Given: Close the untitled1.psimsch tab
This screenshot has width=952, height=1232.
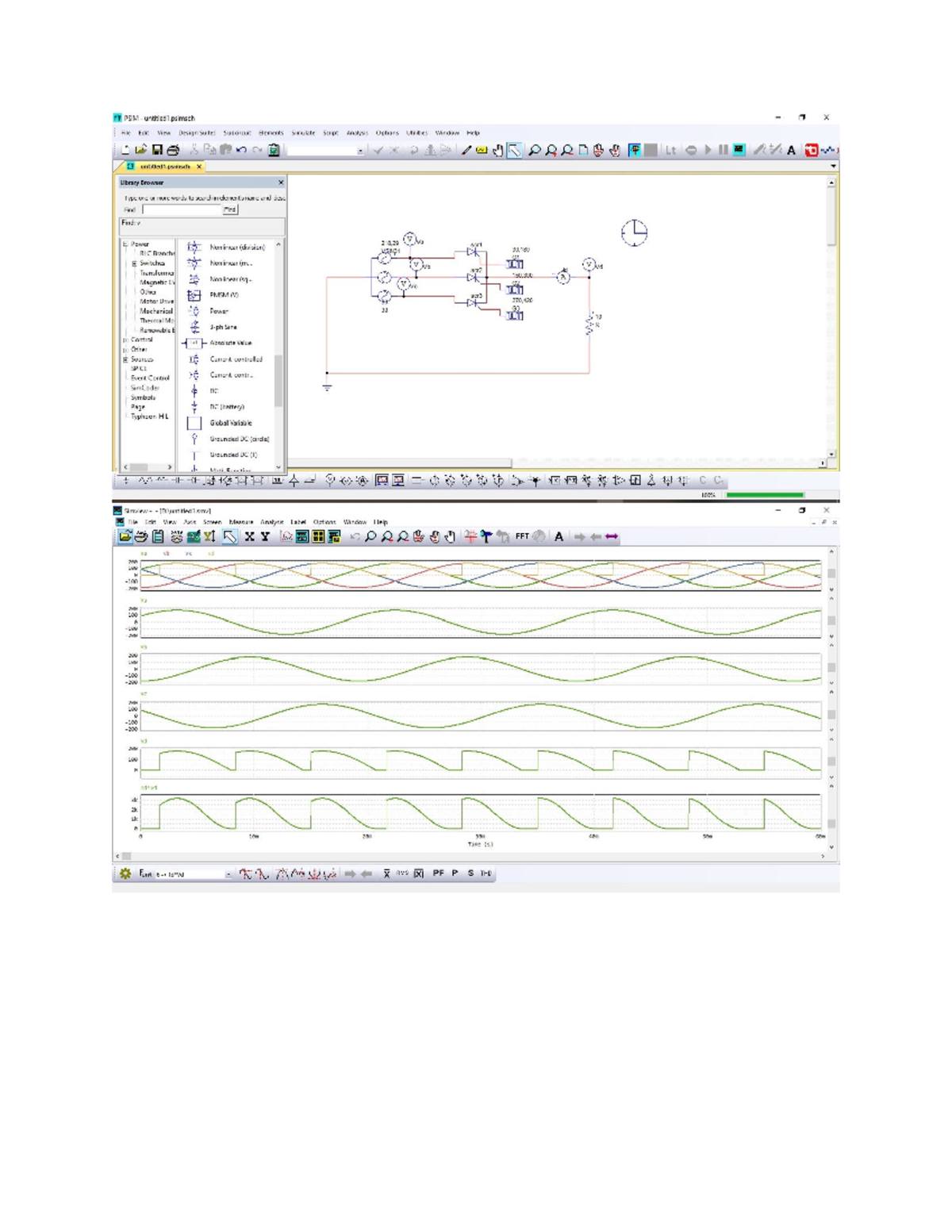Looking at the screenshot, I should (199, 167).
